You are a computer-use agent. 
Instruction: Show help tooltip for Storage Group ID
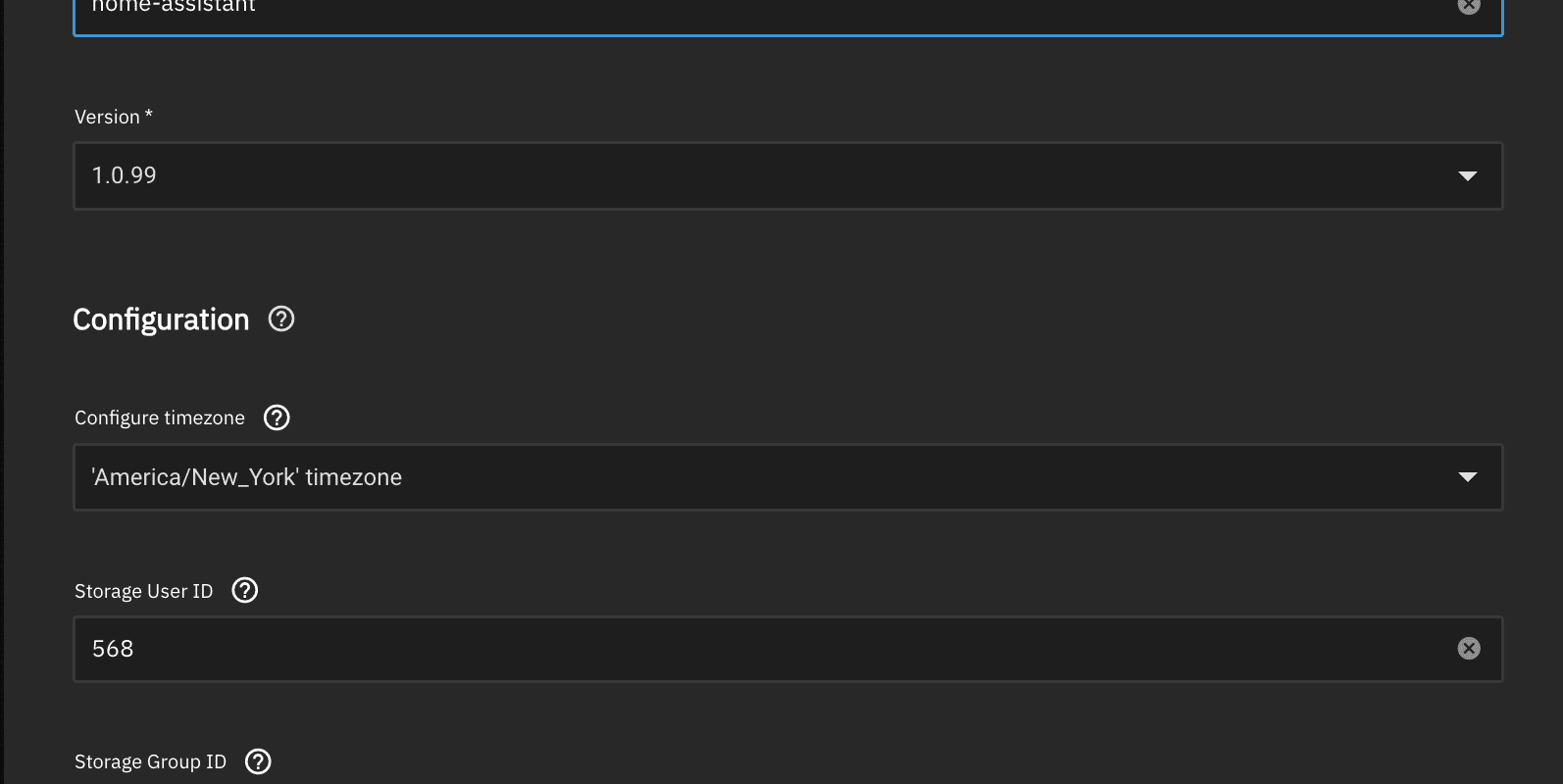point(258,761)
